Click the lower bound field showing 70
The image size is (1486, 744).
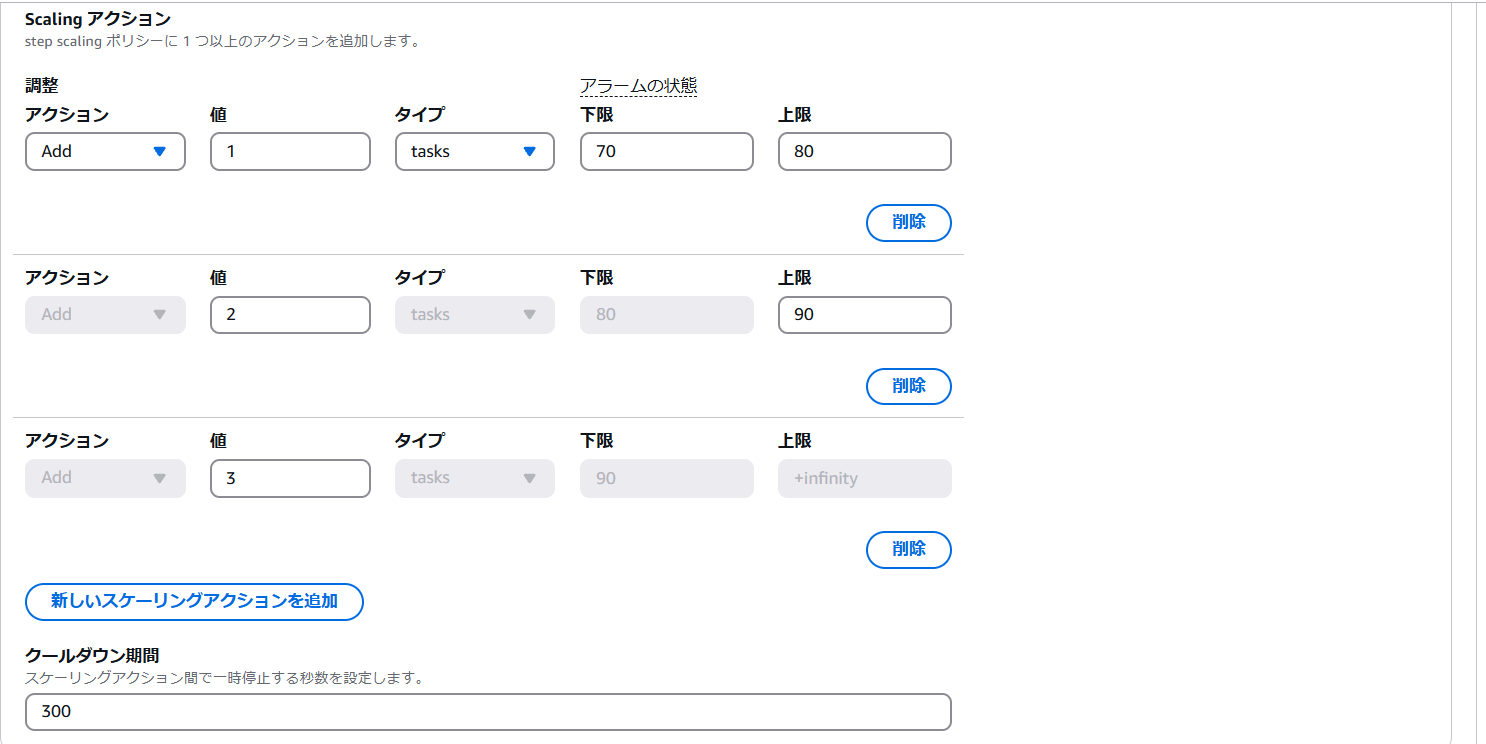point(667,152)
